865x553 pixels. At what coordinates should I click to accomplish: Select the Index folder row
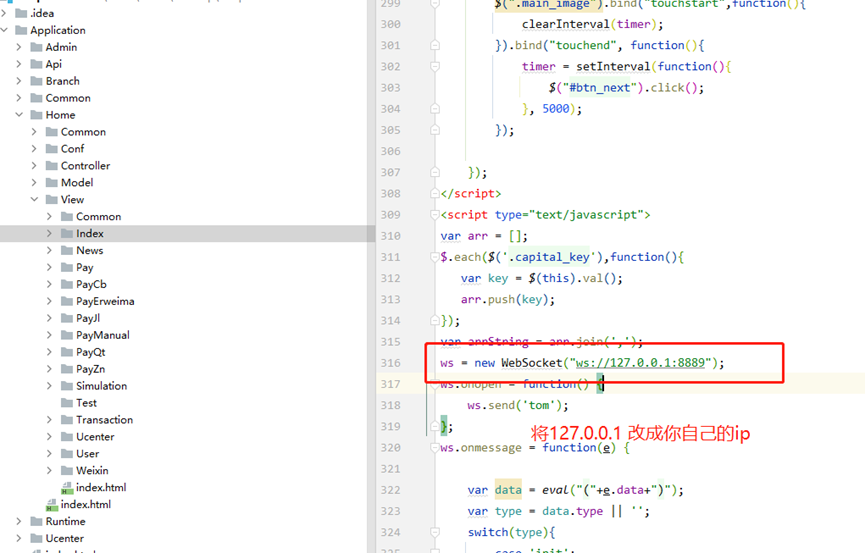188,233
